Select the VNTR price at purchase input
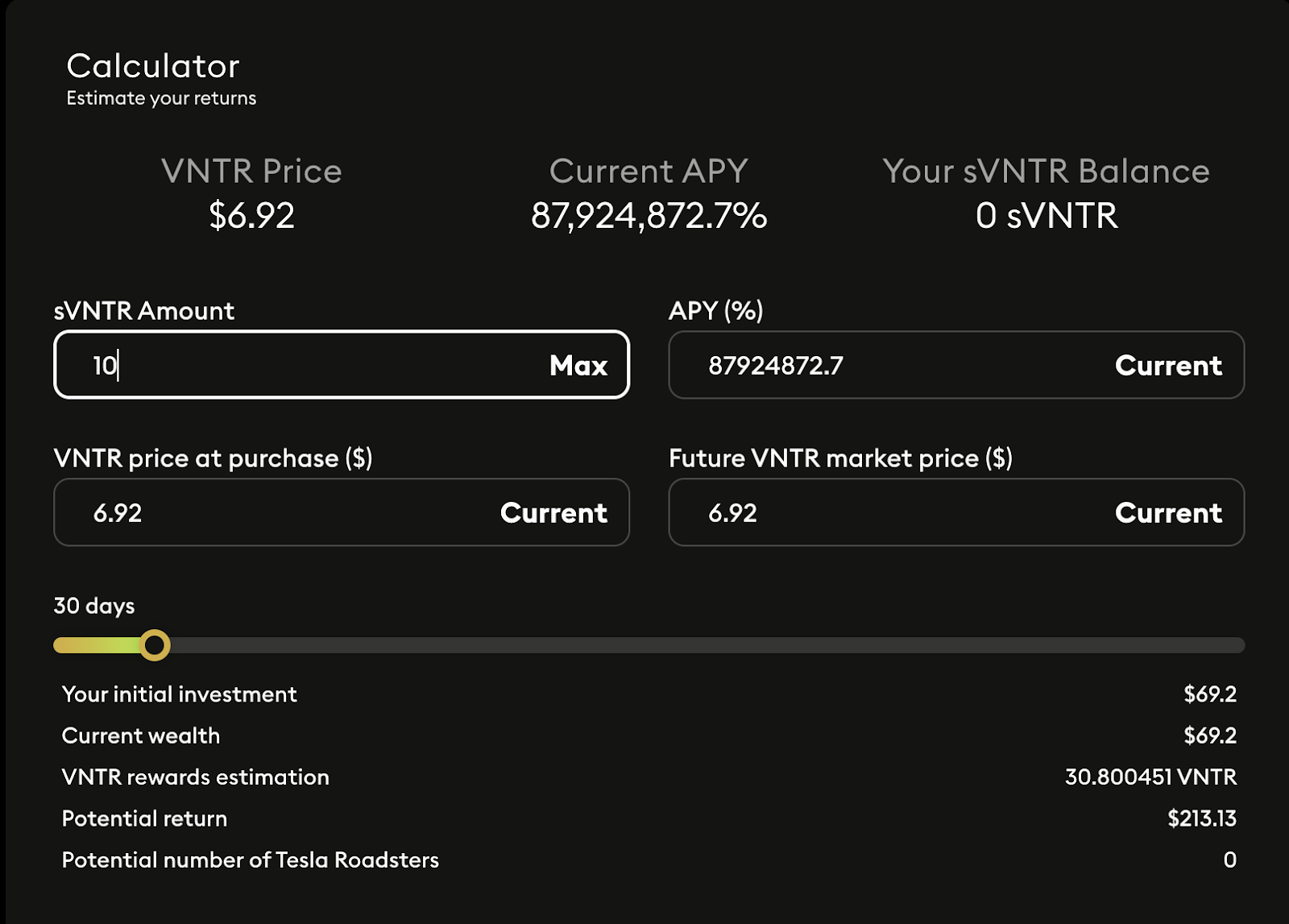 tap(274, 513)
